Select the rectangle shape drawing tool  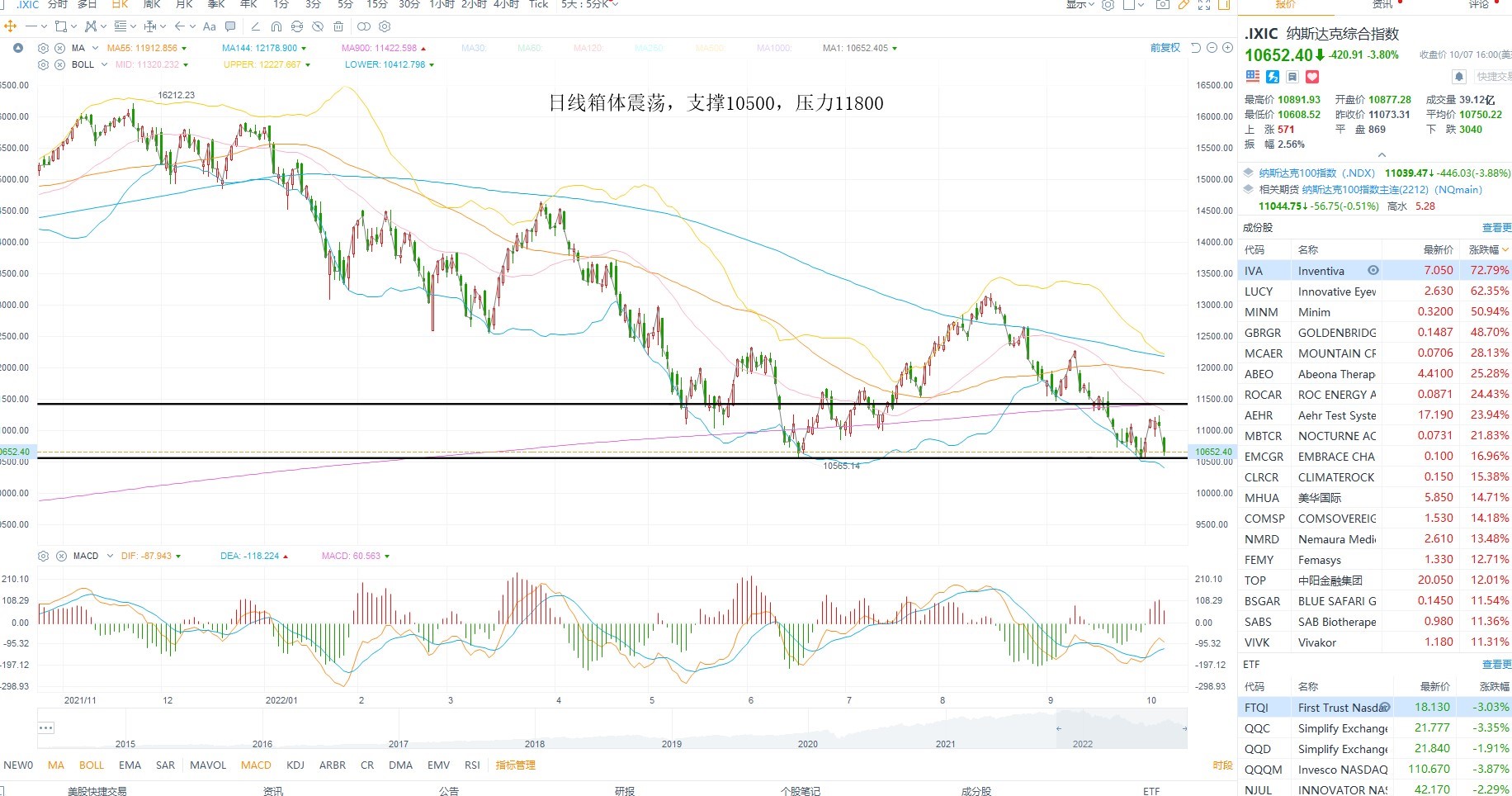pyautogui.click(x=61, y=26)
